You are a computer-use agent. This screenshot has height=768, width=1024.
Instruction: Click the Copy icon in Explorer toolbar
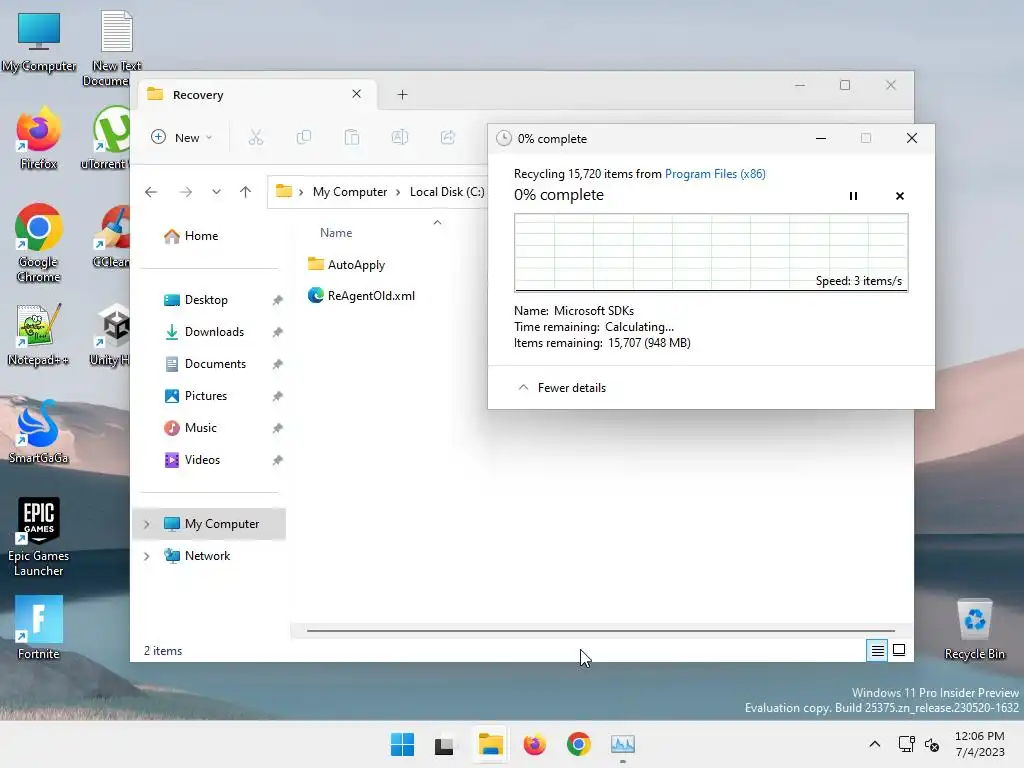click(304, 137)
